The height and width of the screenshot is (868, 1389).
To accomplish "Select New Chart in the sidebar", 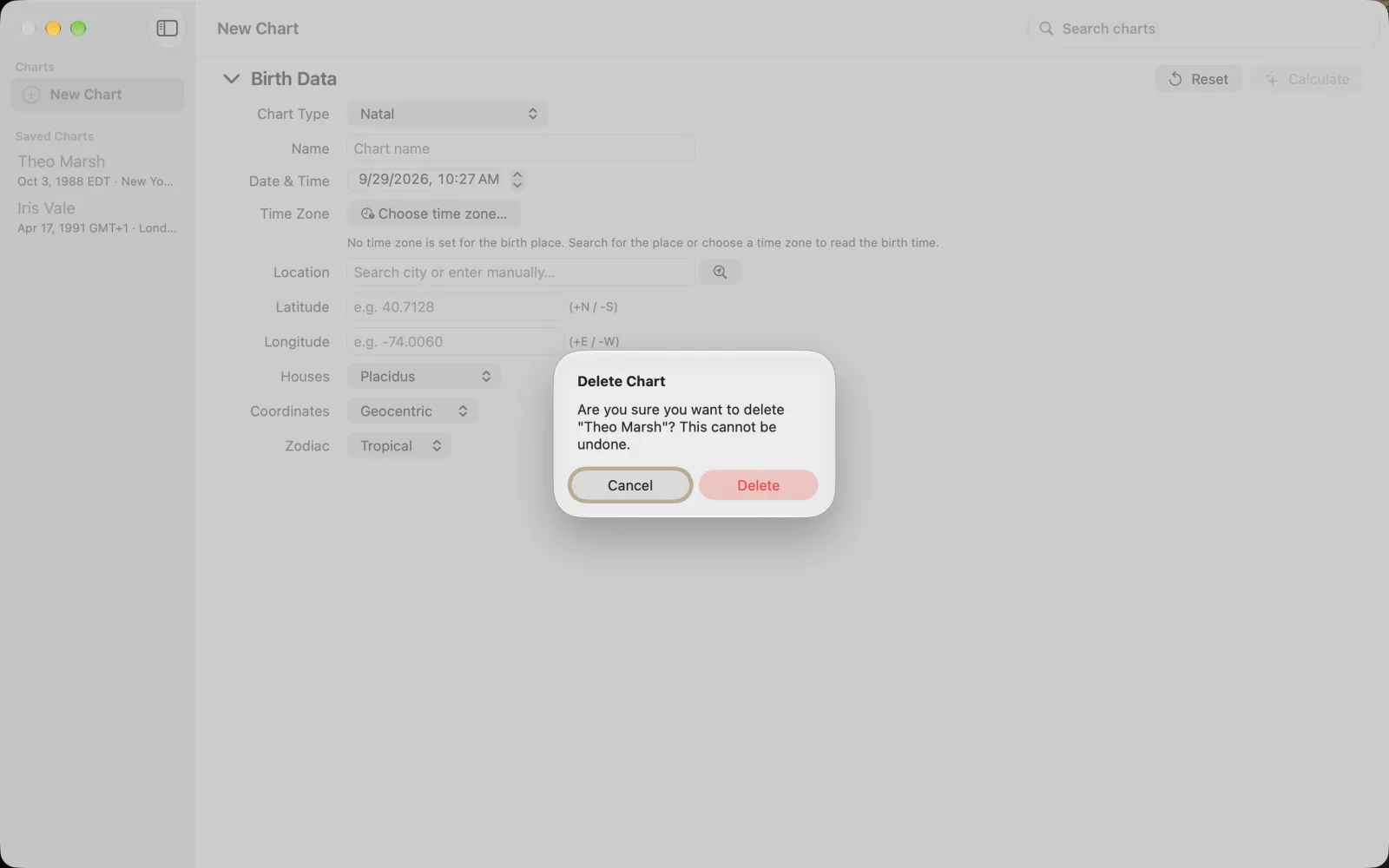I will [x=97, y=95].
